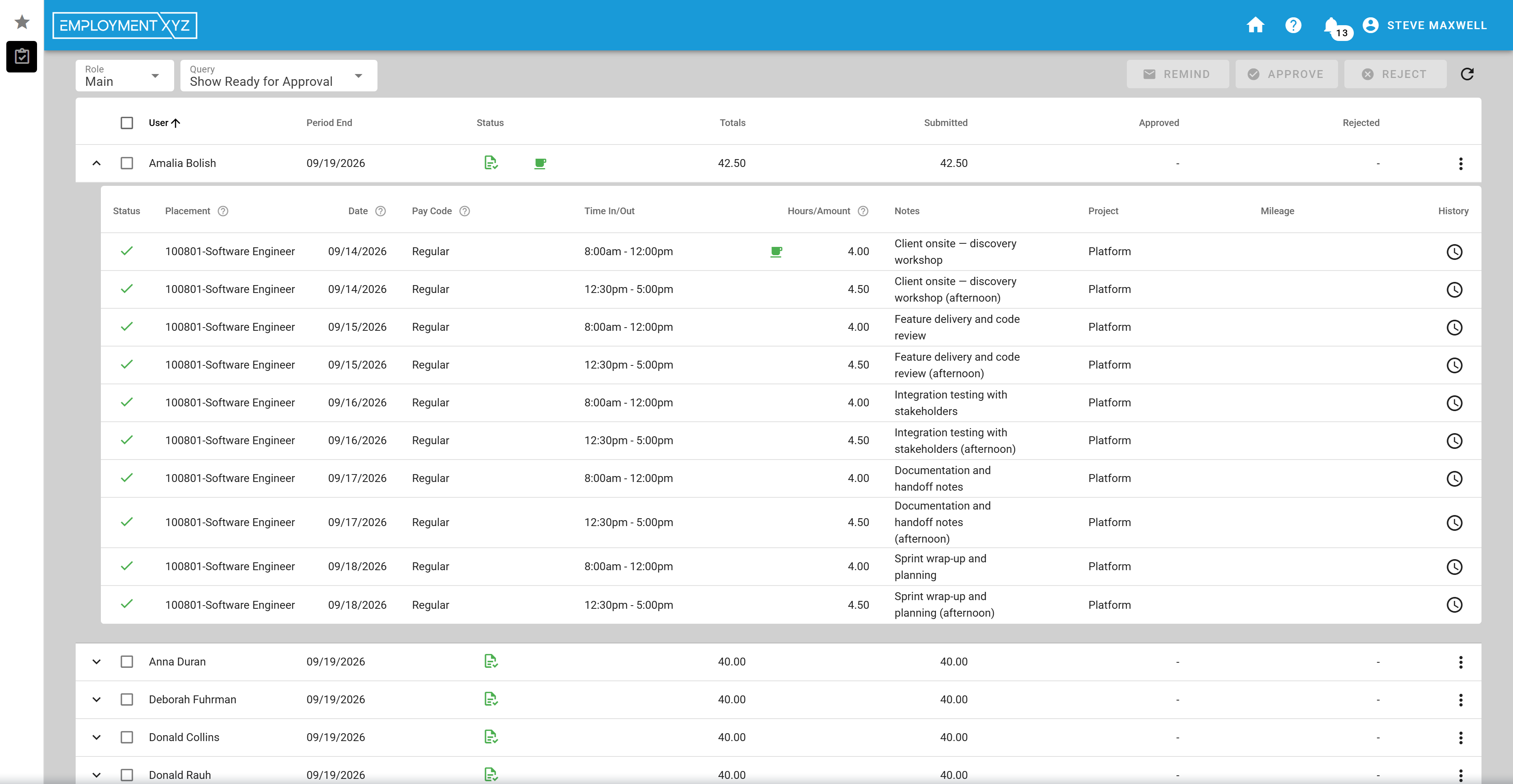Click the Approve button
Image resolution: width=1513 pixels, height=784 pixels.
pyautogui.click(x=1286, y=74)
